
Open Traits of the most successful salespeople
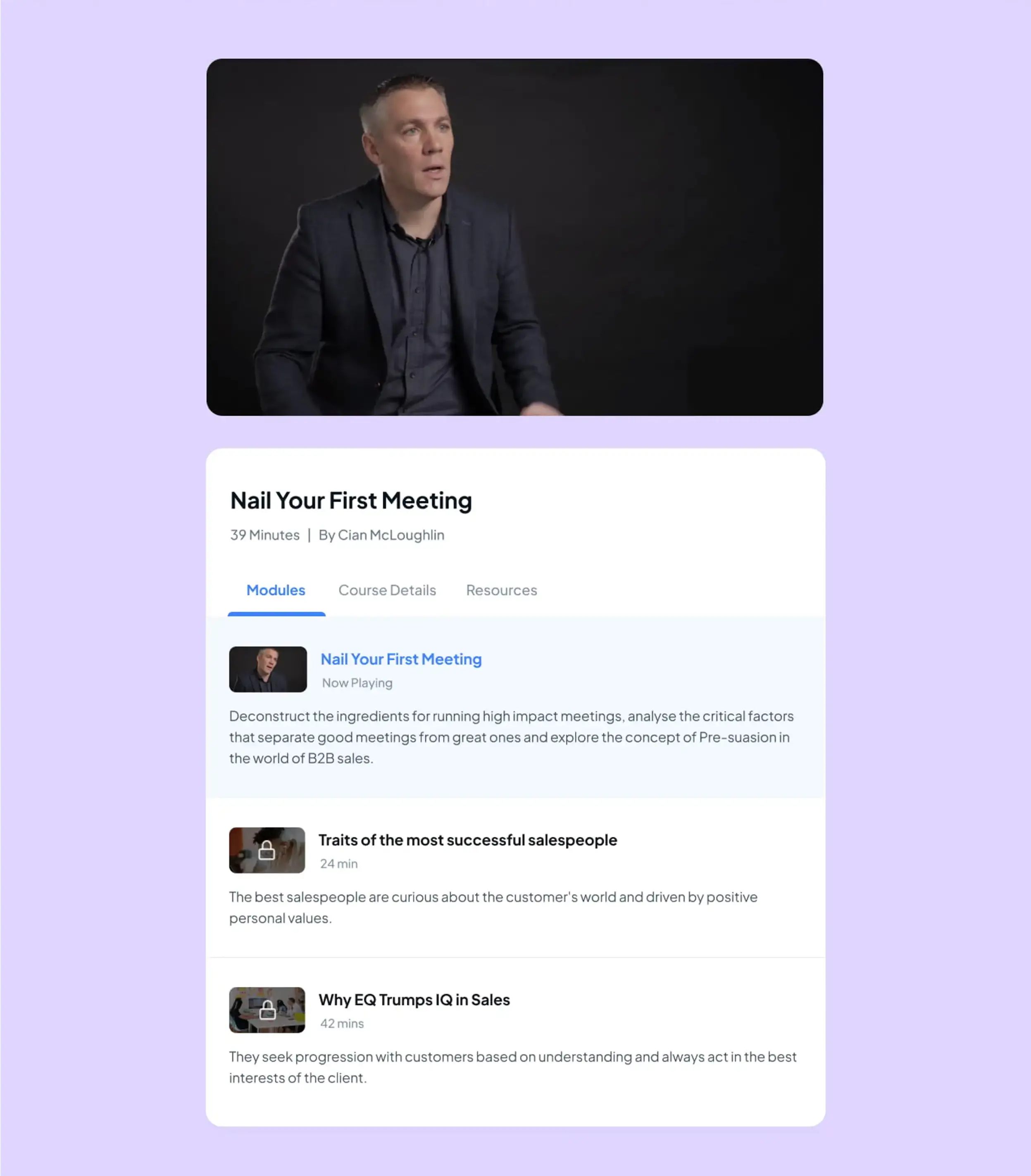[468, 840]
